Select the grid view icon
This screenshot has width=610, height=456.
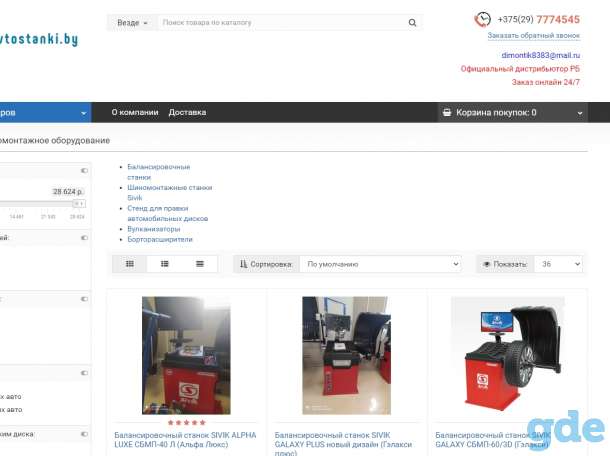[x=130, y=264]
